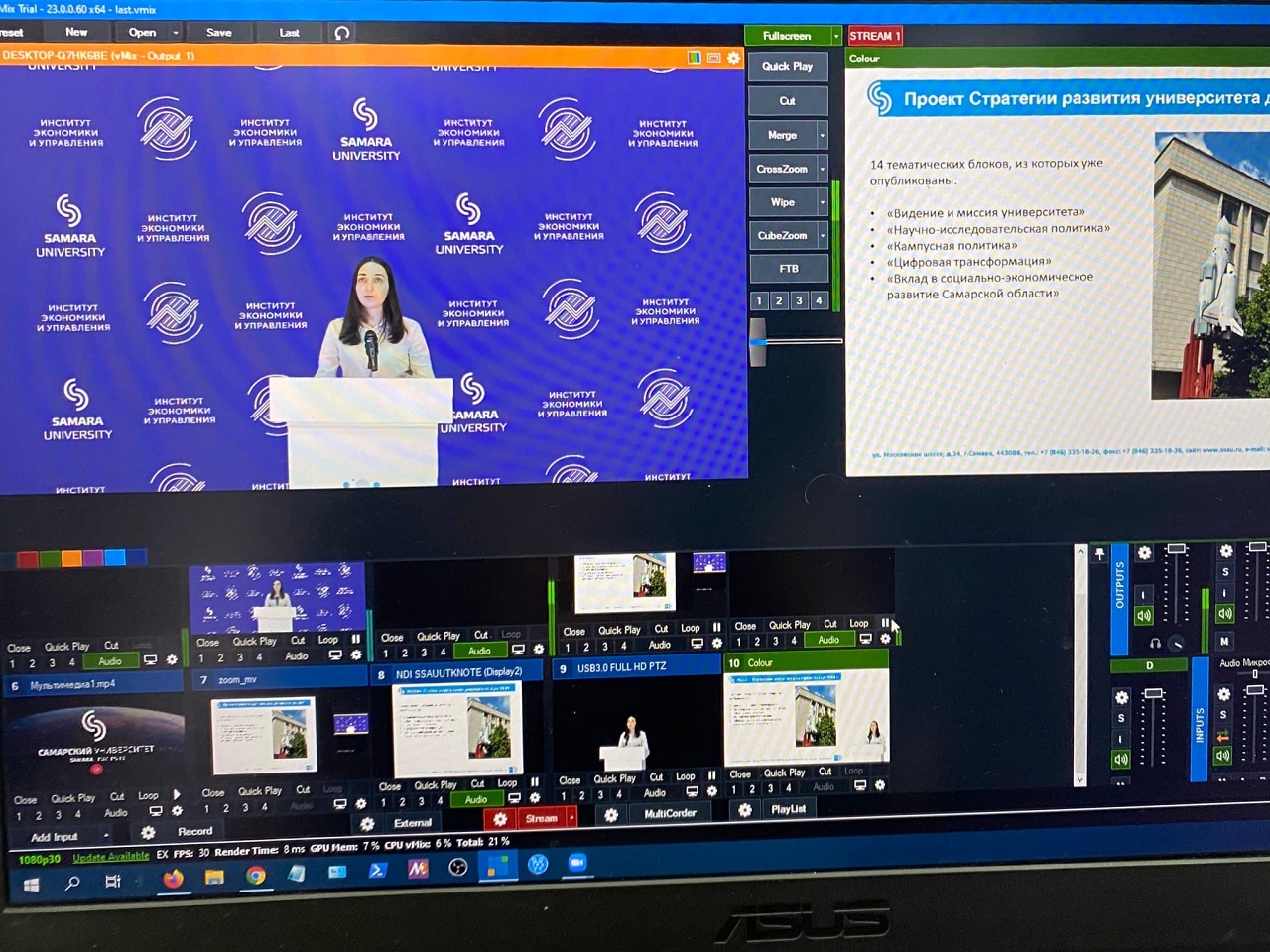The height and width of the screenshot is (952, 1270).
Task: Click monitor icon on zoom_mv input
Action: tap(340, 804)
